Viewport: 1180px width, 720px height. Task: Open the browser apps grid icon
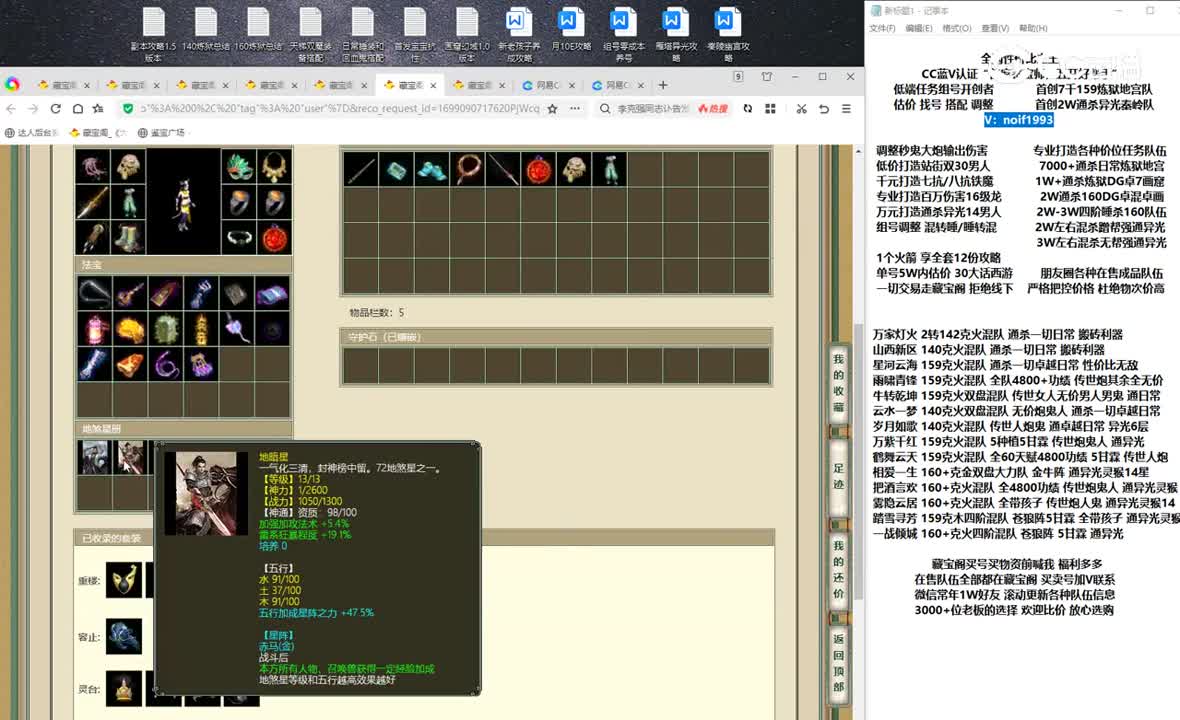click(x=770, y=109)
